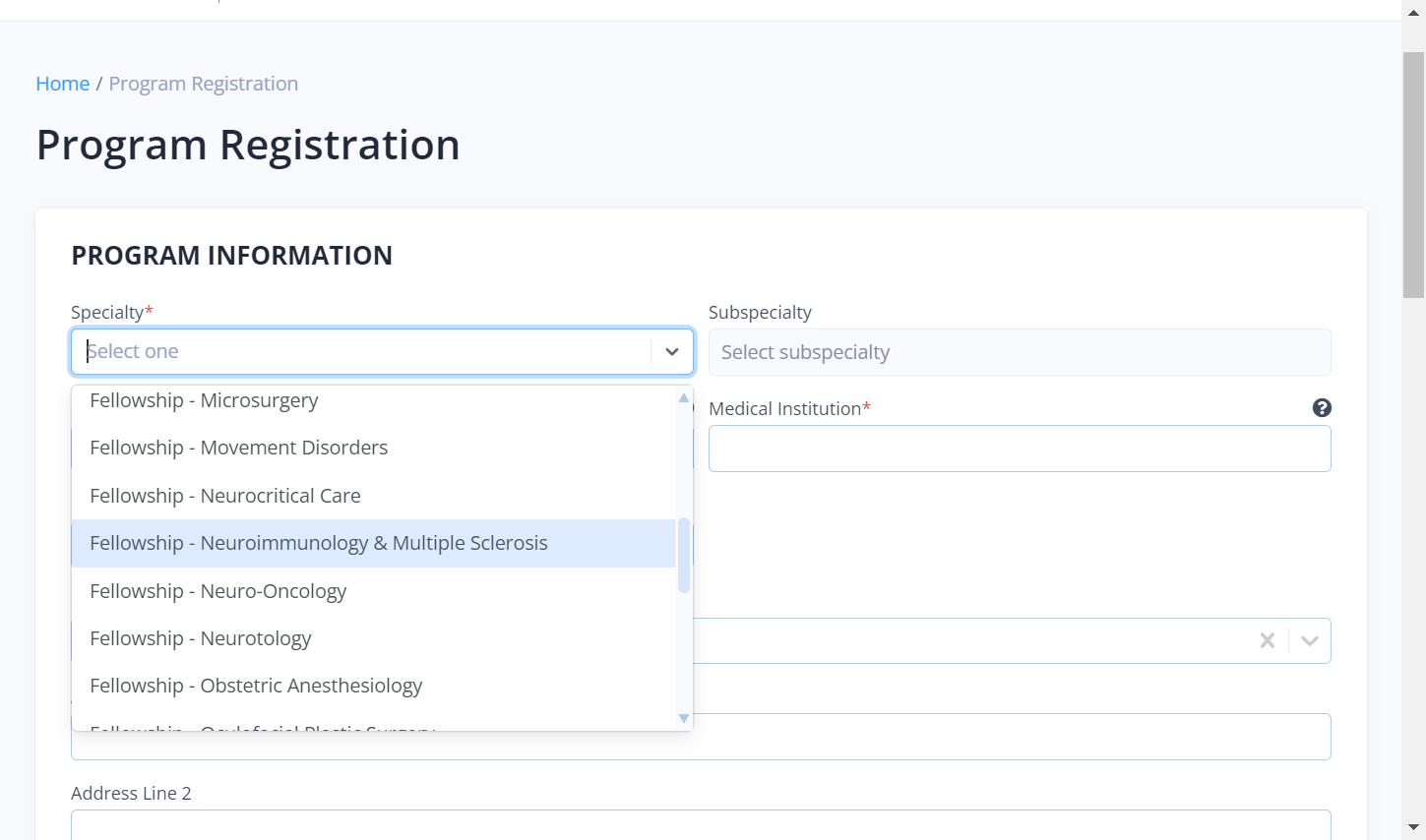This screenshot has width=1426, height=840.
Task: Pick Fellowship - Neuro-Oncology from list
Action: [x=374, y=591]
